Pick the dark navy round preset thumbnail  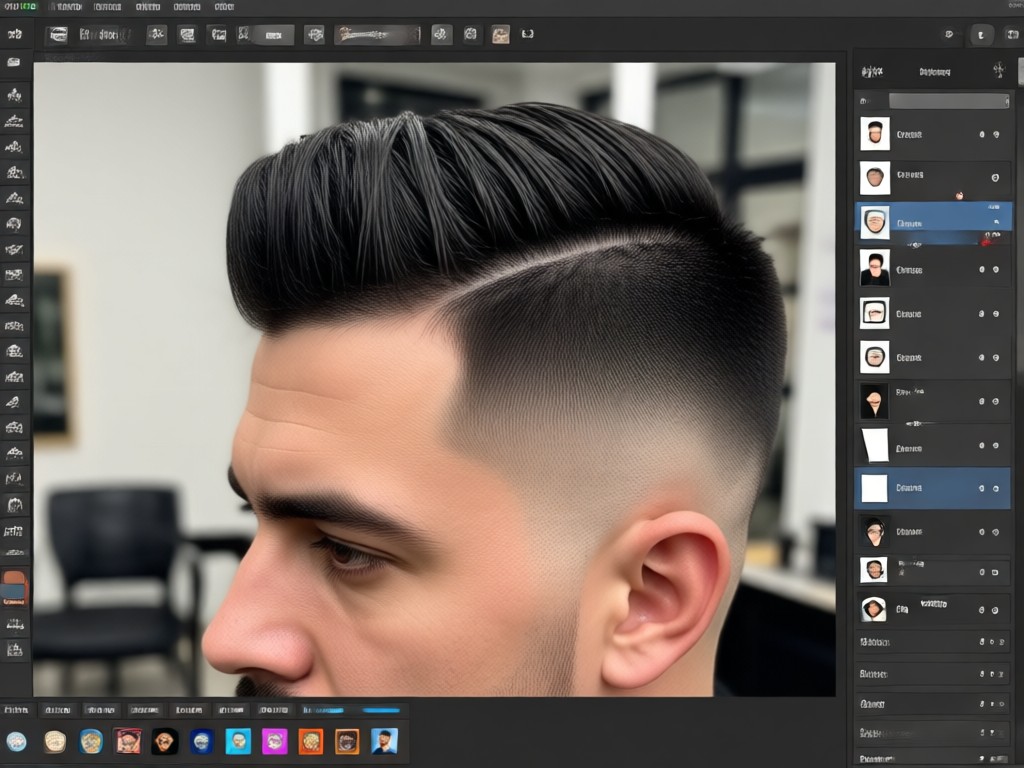[202, 741]
